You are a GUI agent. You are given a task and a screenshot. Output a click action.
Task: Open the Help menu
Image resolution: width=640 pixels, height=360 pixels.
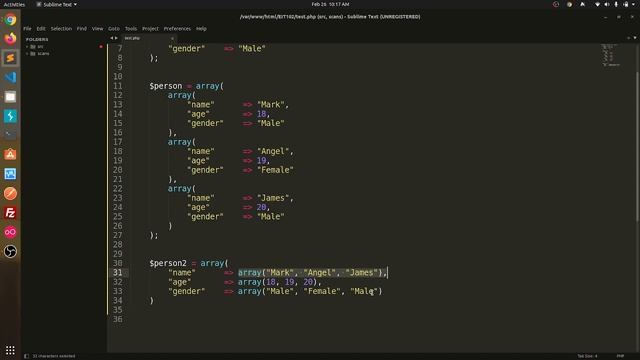[x=201, y=29]
